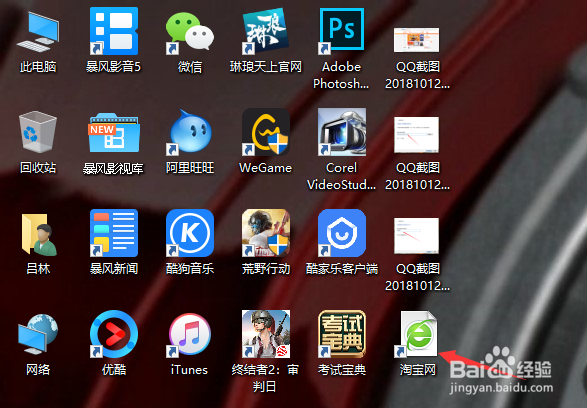The height and width of the screenshot is (408, 587).
Task: Click the Corel VideoStudio icon
Action: 341,132
